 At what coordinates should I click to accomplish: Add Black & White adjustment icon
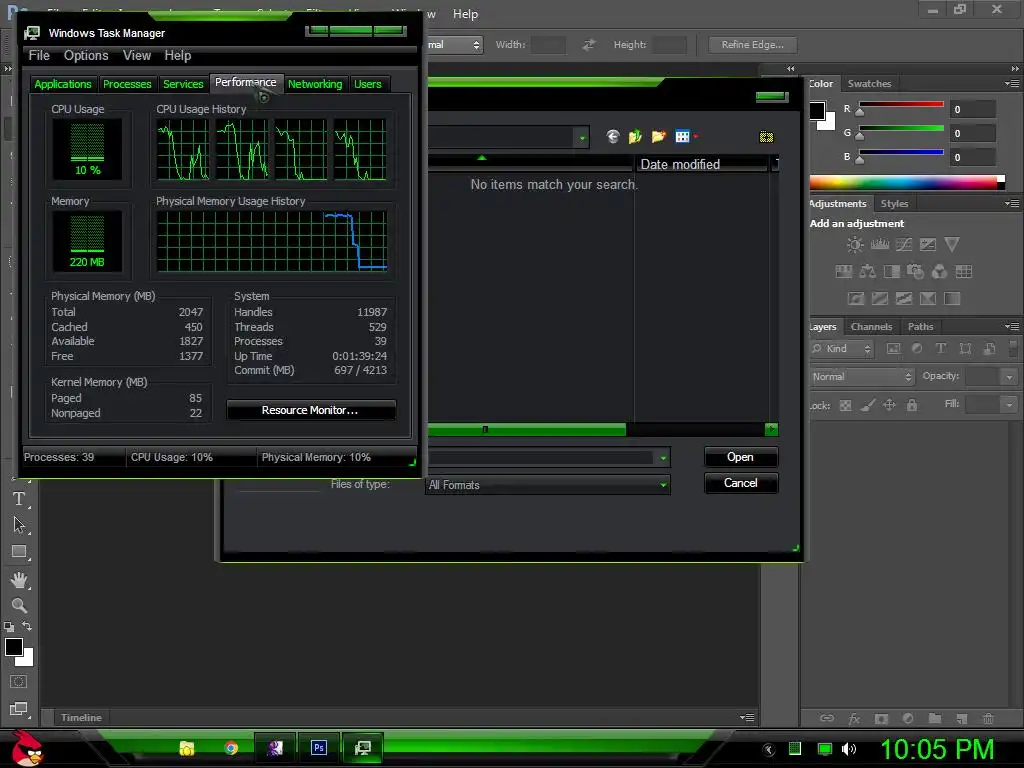(x=891, y=272)
